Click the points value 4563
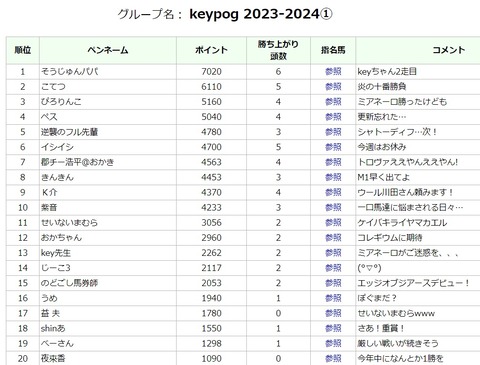Screen dimensions: 480x365 pos(211,162)
